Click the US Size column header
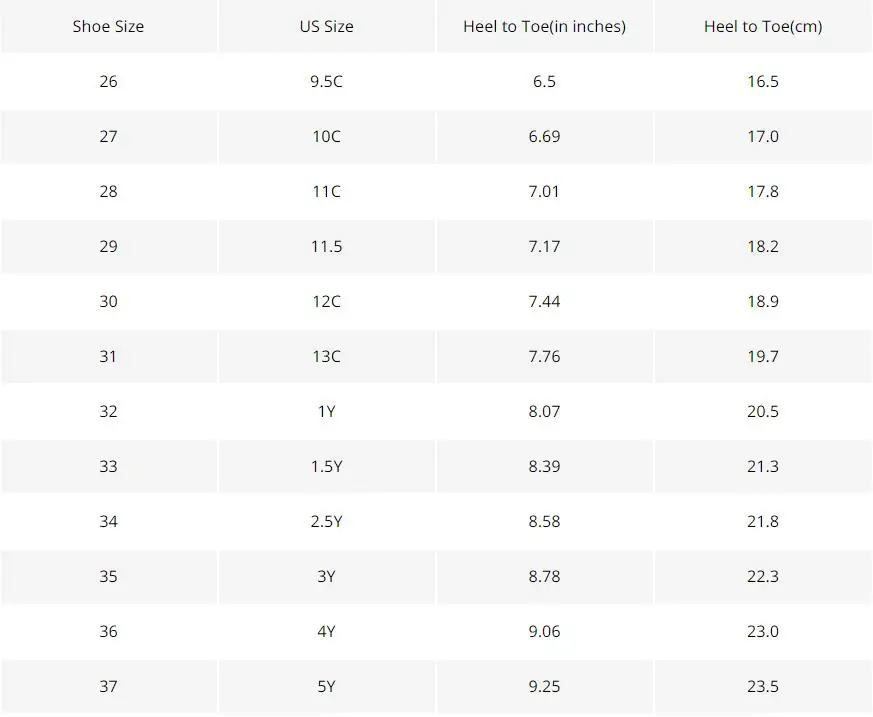Viewport: 873px width, 717px height. [x=326, y=26]
